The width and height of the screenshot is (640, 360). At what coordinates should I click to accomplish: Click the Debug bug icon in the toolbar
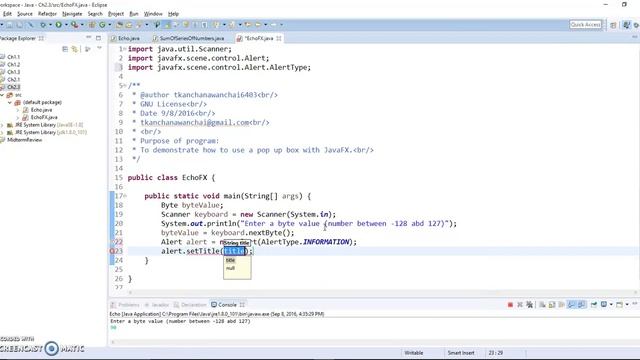coord(43,25)
